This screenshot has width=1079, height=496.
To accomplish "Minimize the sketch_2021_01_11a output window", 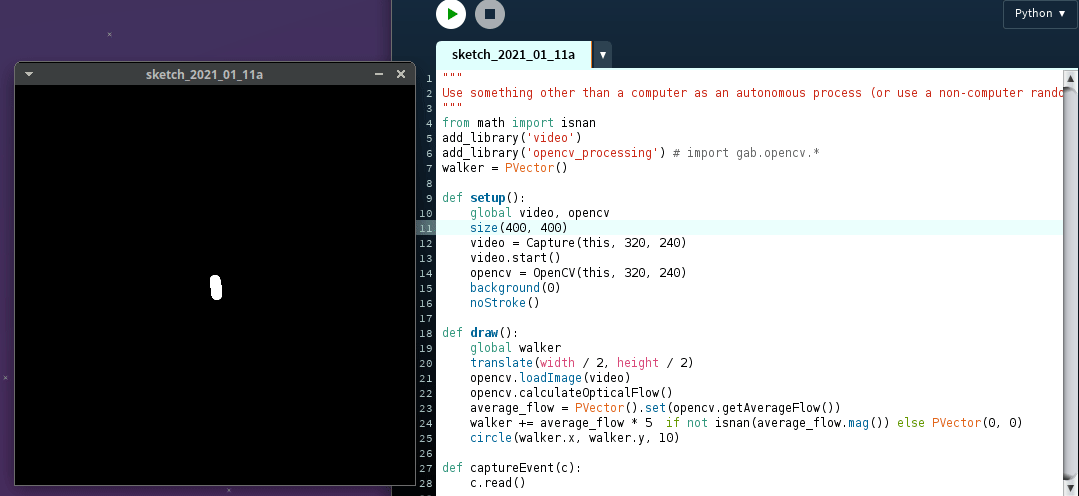I will pos(379,74).
